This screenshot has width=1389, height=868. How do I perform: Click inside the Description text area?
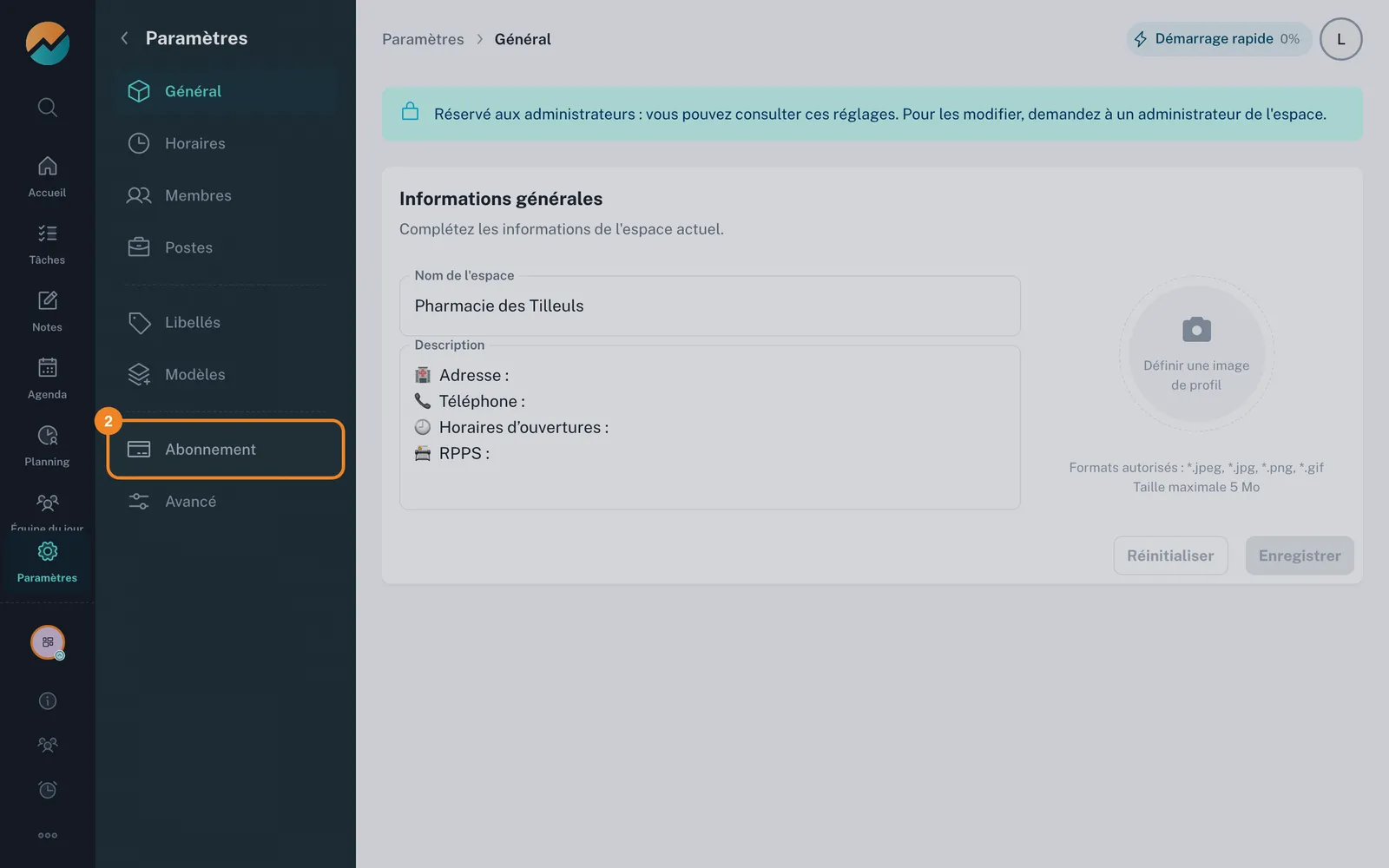coord(709,427)
